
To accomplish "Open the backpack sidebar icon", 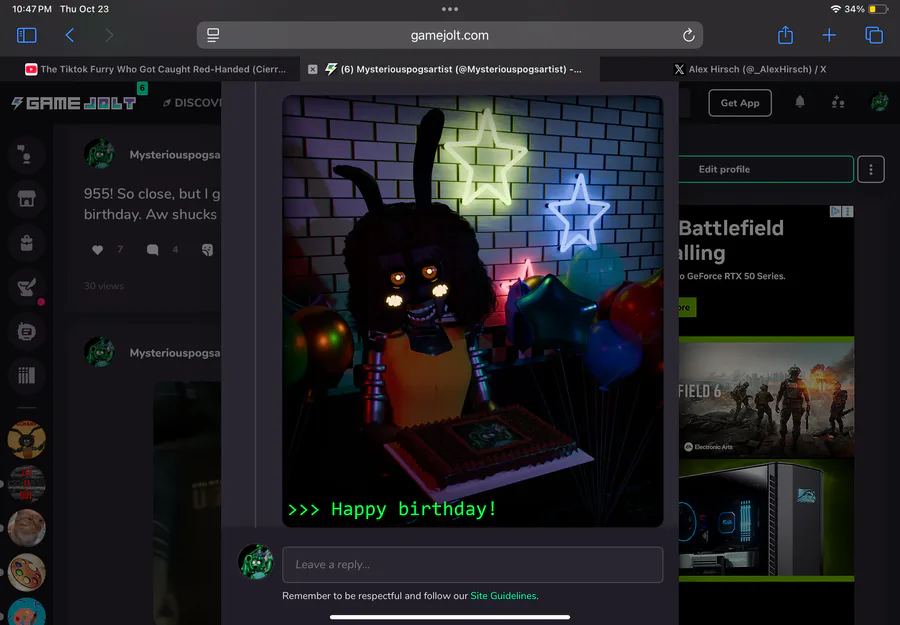I will 26,243.
